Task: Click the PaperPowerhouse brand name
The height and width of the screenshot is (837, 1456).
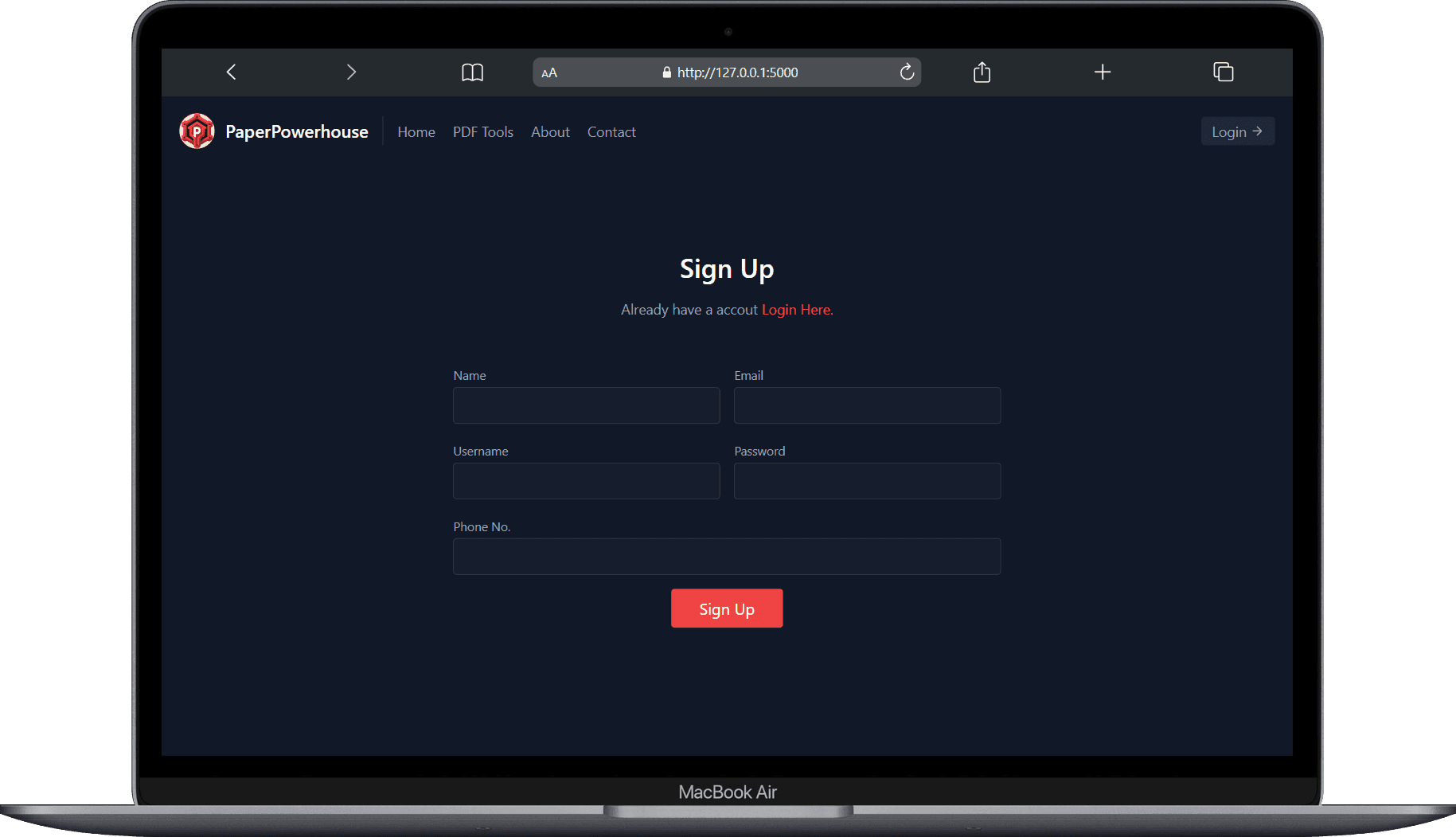Action: 297,131
